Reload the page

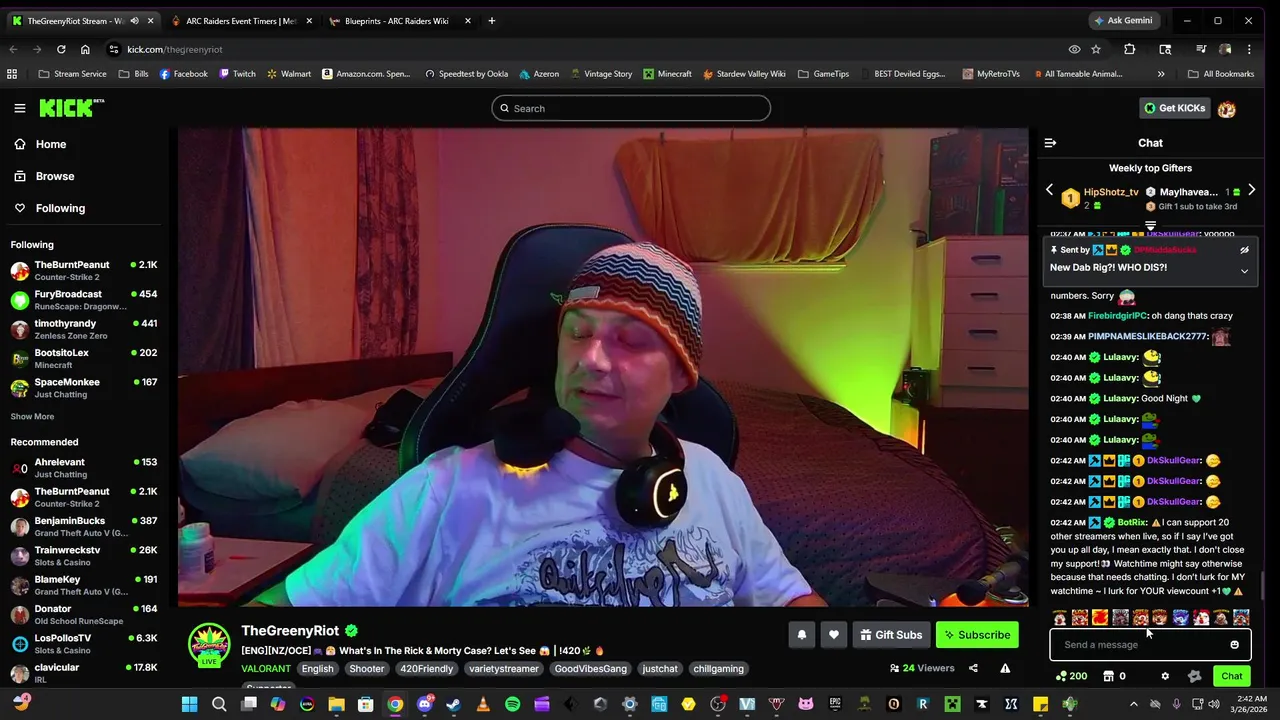pos(61,49)
